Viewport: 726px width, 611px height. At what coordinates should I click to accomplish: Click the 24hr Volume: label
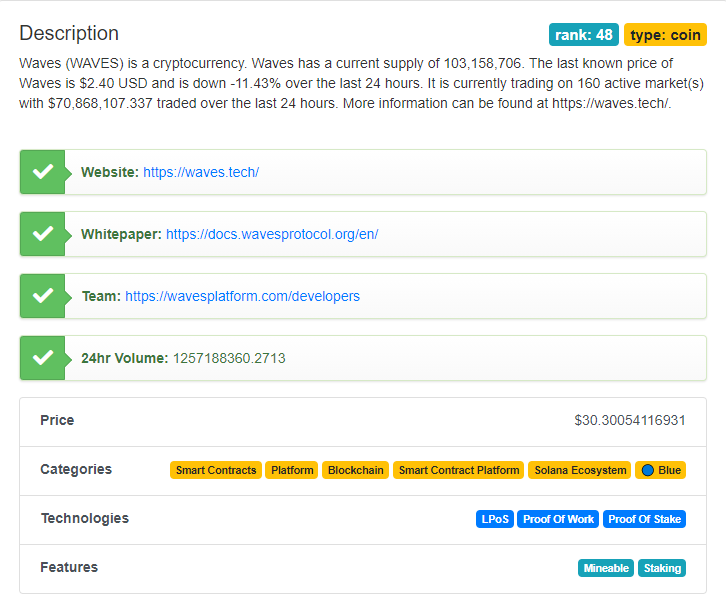[x=125, y=358]
